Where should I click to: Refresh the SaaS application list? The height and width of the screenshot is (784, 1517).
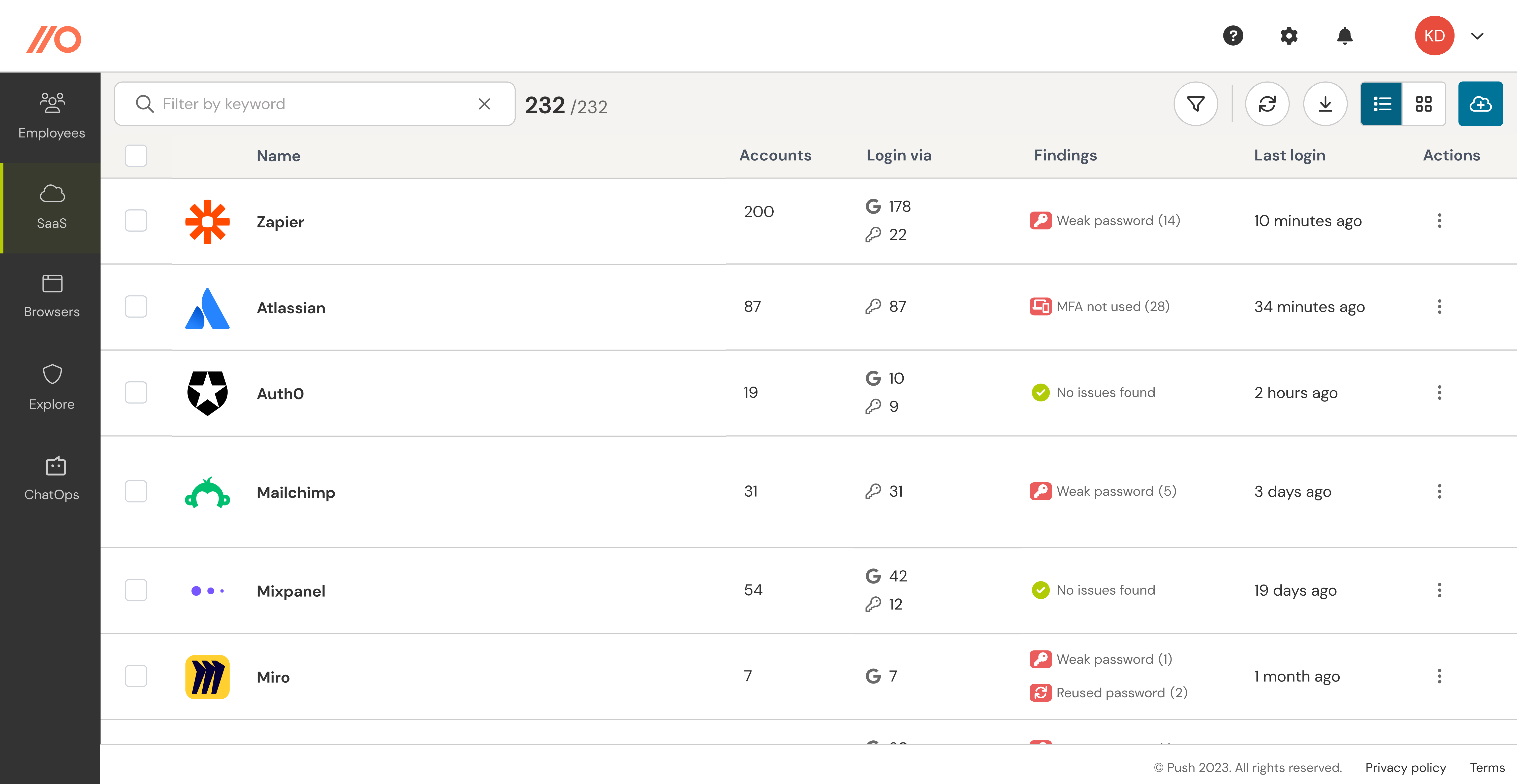click(1267, 104)
